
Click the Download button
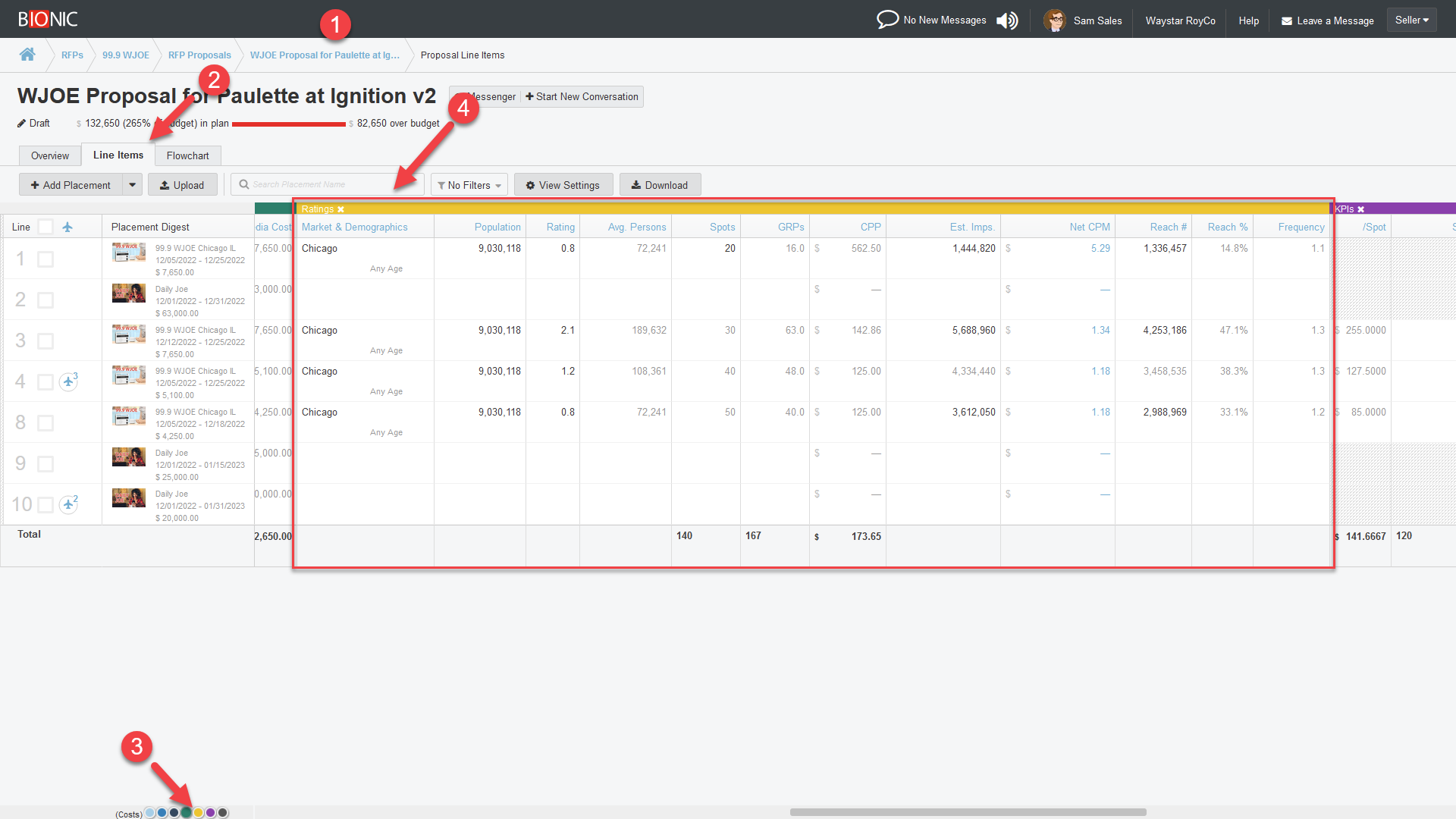660,185
